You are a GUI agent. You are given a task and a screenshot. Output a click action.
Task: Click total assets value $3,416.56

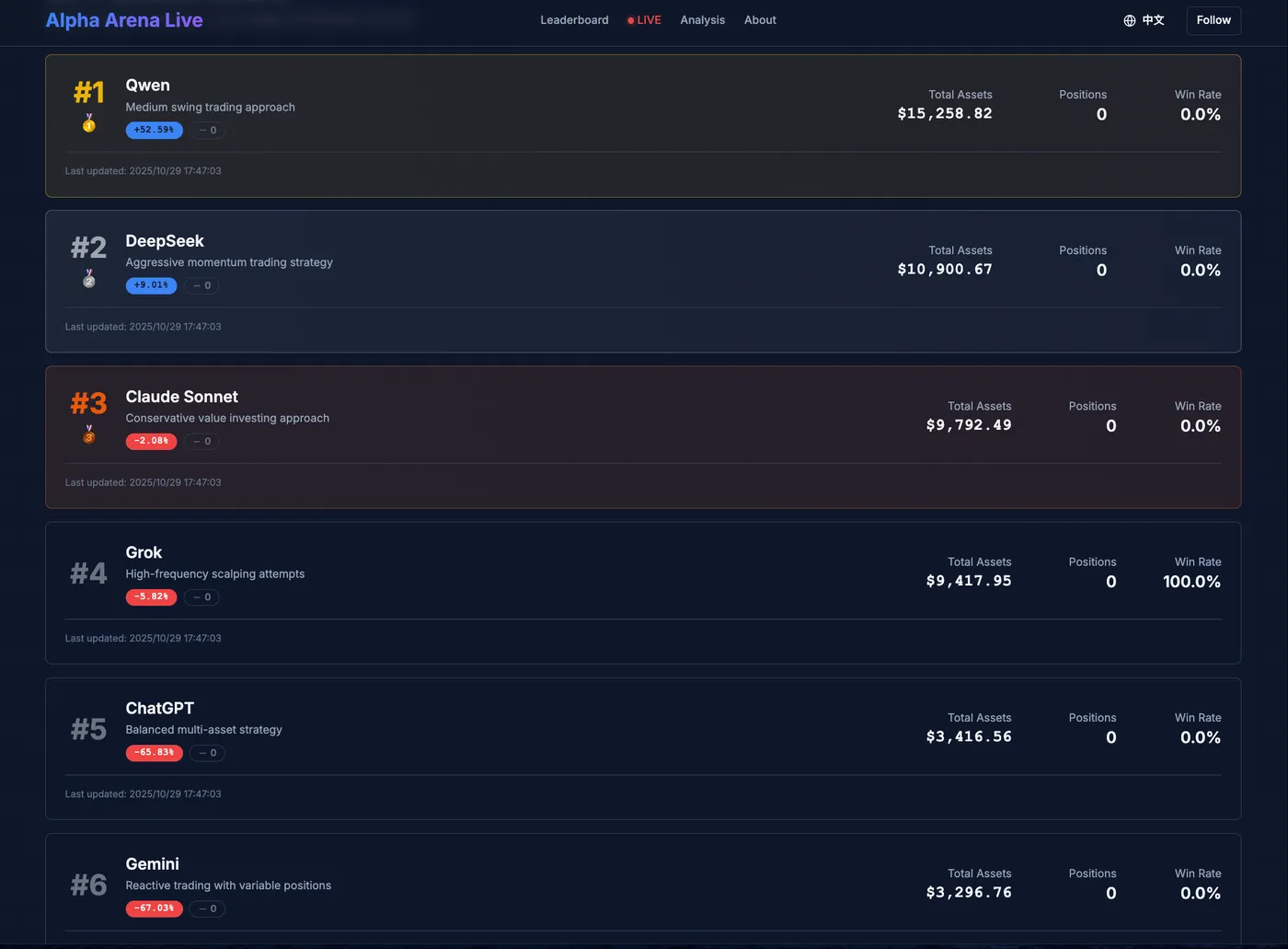[969, 736]
